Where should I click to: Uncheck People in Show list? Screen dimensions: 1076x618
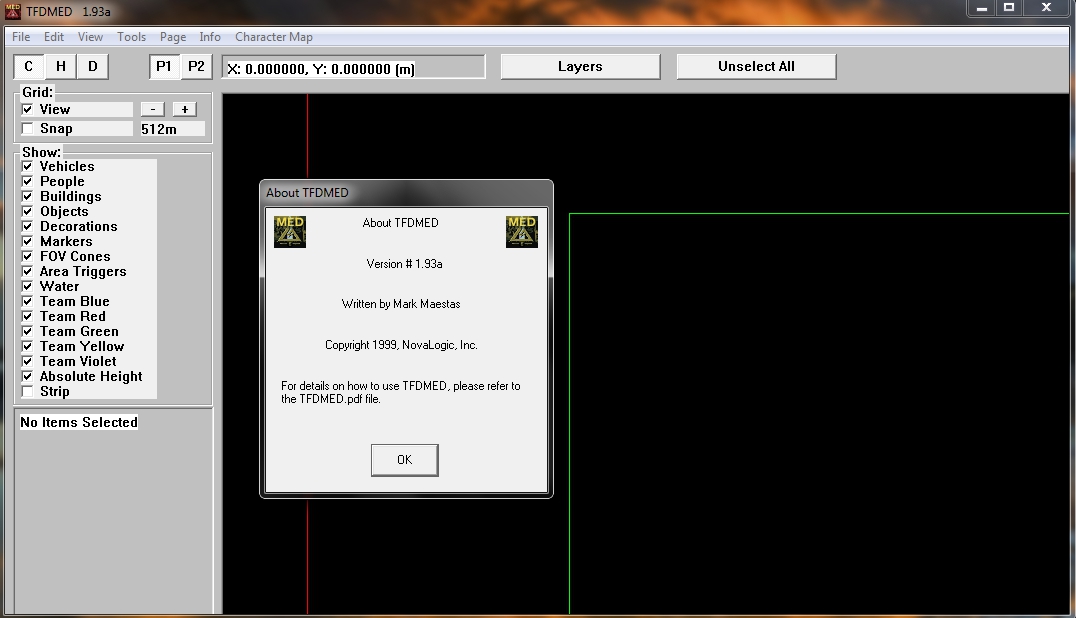pyautogui.click(x=27, y=181)
